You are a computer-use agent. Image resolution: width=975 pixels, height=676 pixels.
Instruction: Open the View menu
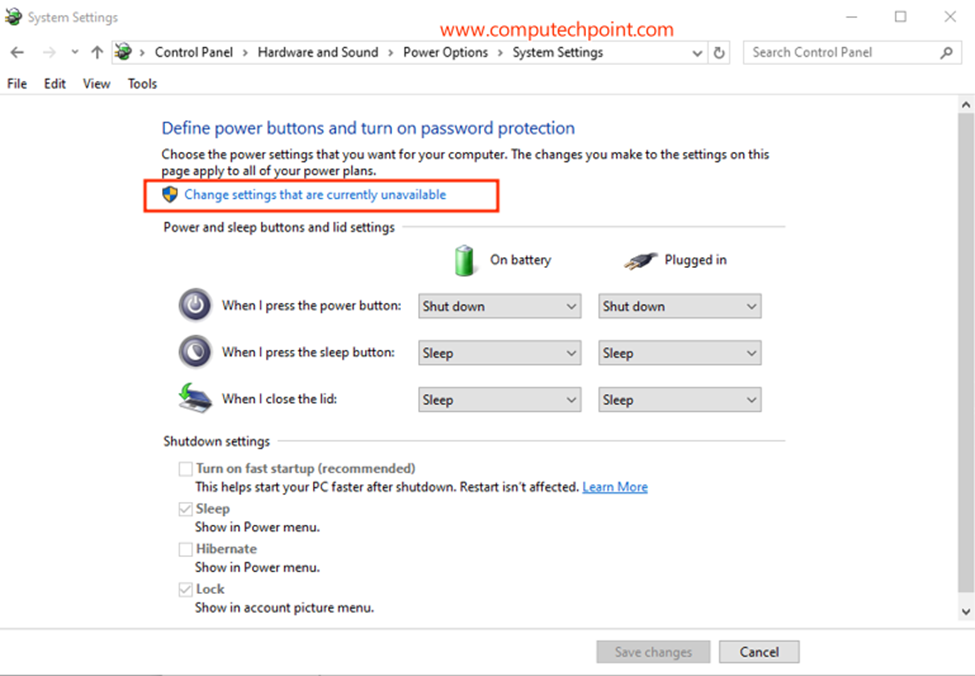click(96, 83)
